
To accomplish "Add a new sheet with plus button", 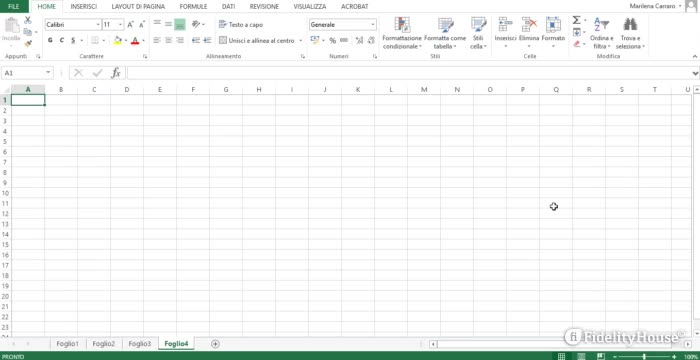I will coord(215,343).
